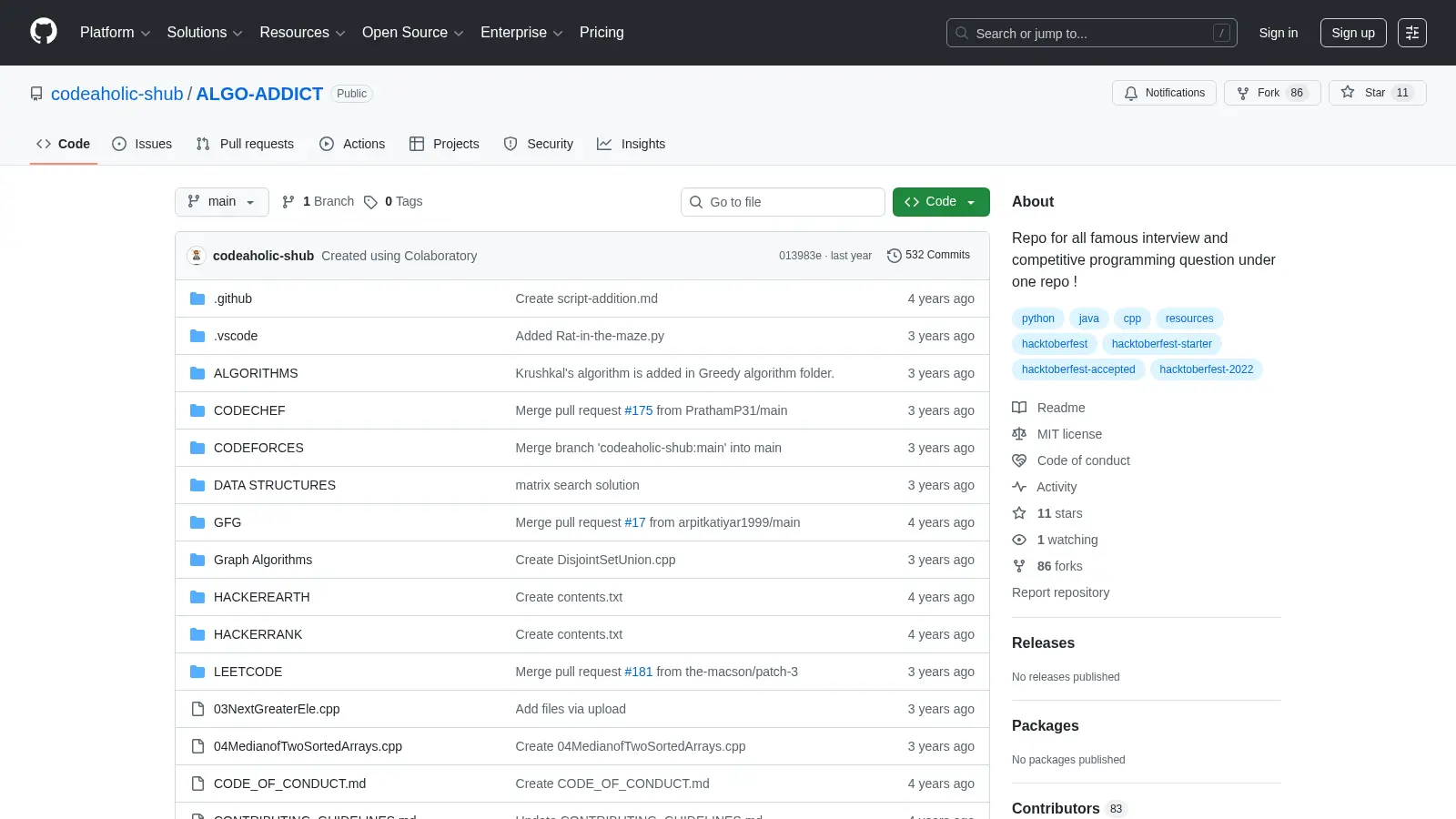Expand the Open Source menu
The height and width of the screenshot is (819, 1456).
coord(413,33)
